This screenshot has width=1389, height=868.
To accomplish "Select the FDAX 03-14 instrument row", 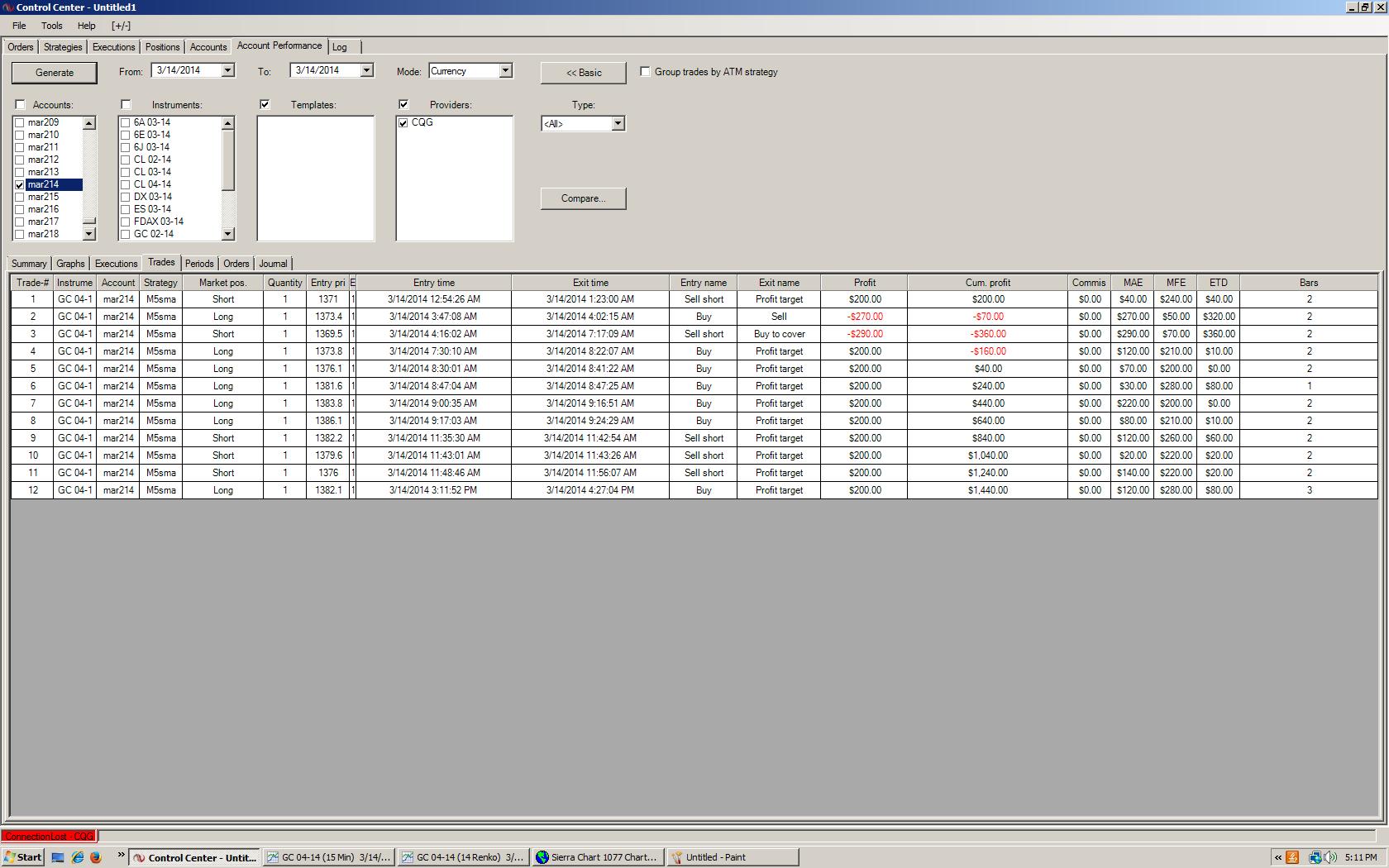I will tap(159, 222).
